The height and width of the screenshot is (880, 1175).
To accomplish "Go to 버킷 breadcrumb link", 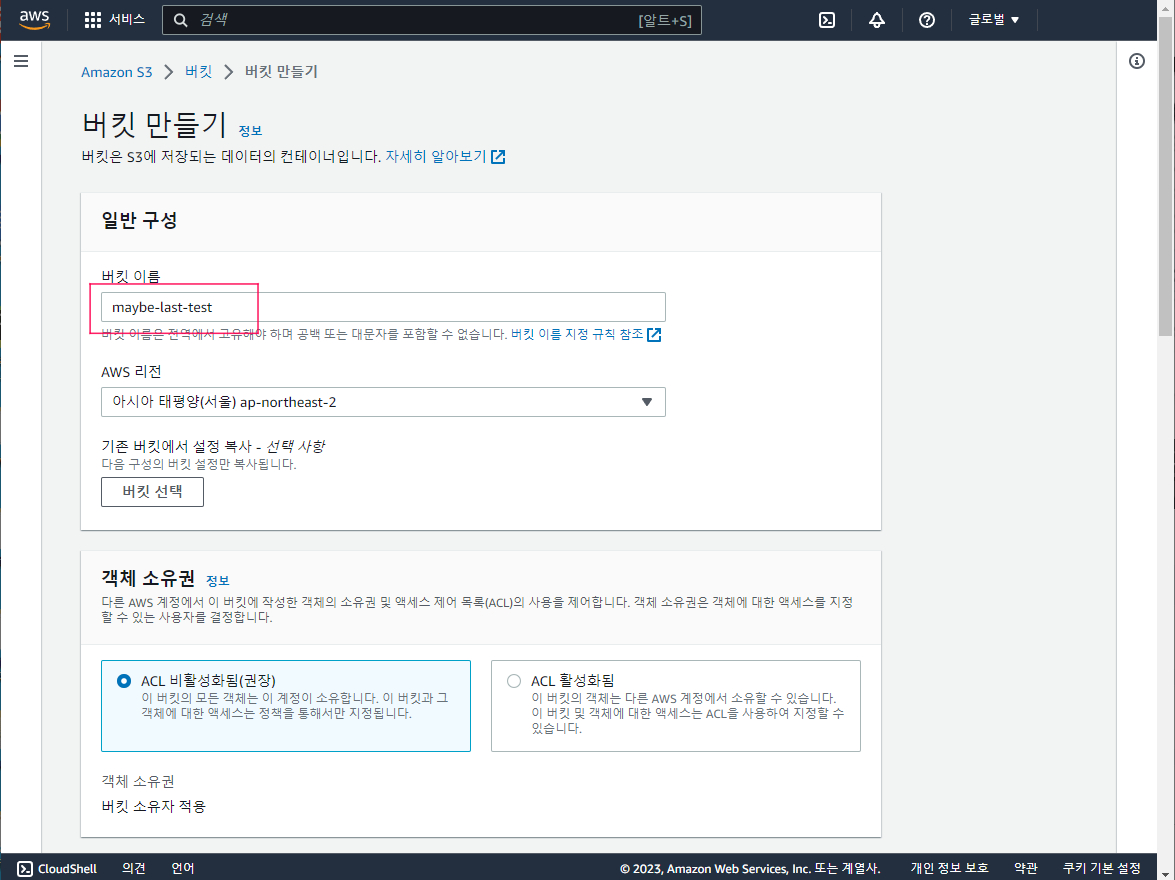I will point(199,72).
